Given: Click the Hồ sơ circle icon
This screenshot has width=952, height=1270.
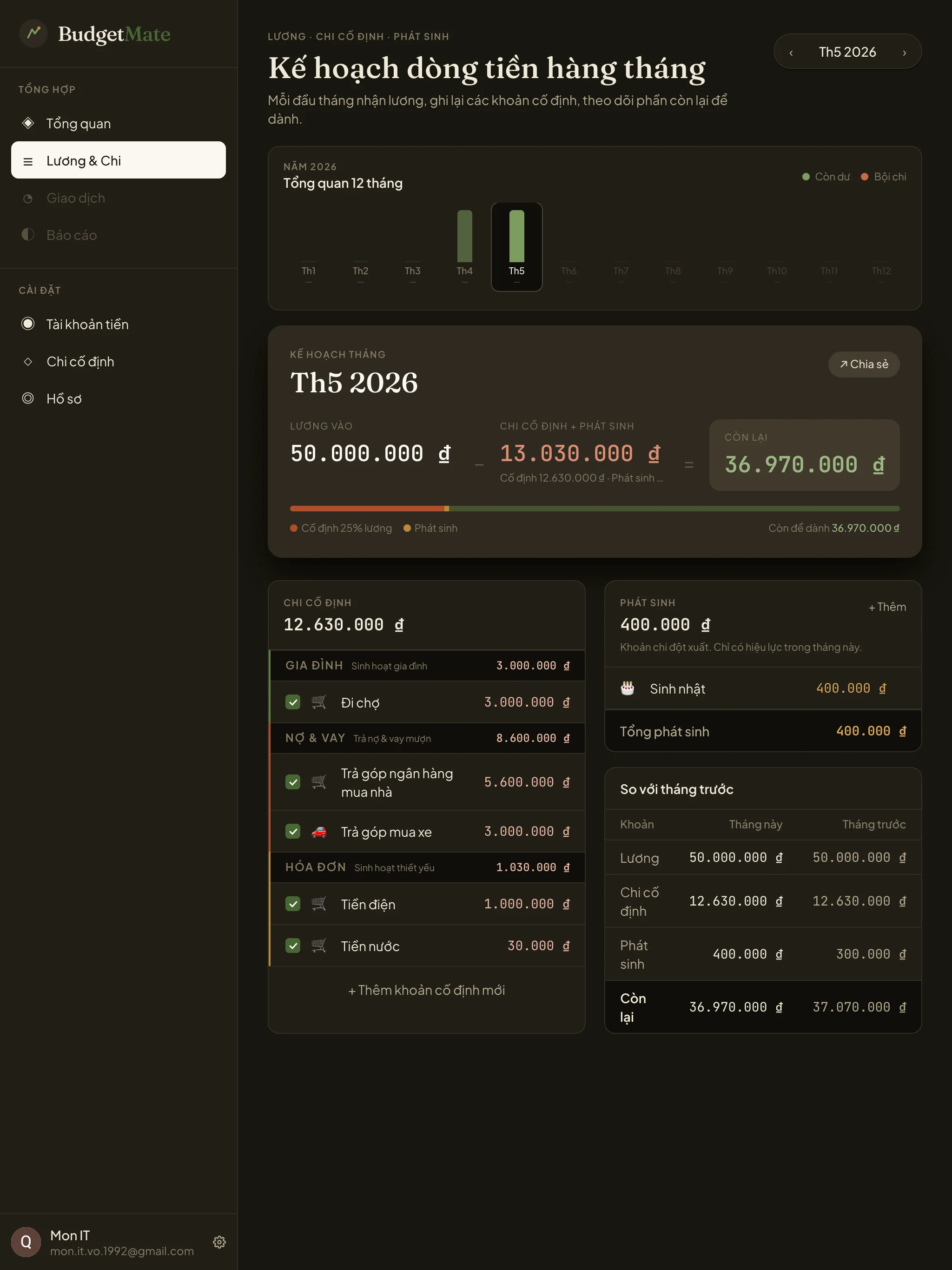Looking at the screenshot, I should coord(27,398).
